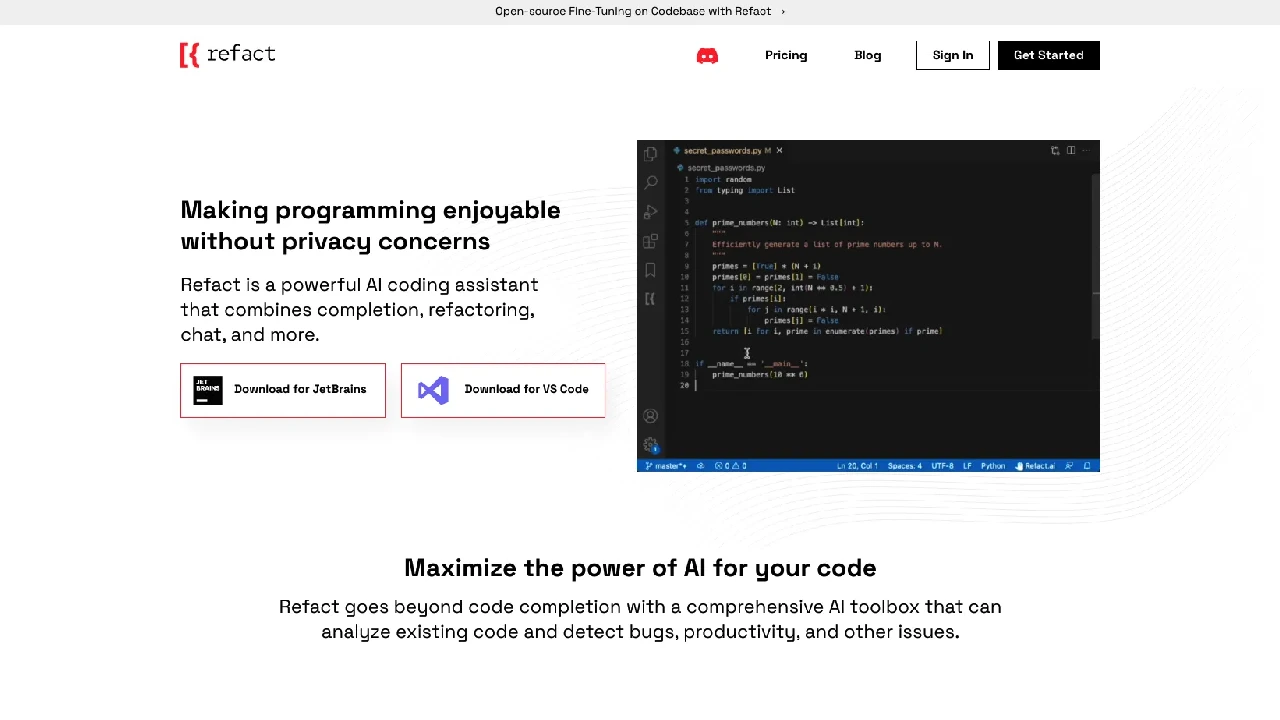Download the VS Code plugin
The height and width of the screenshot is (720, 1280).
pyautogui.click(x=503, y=390)
